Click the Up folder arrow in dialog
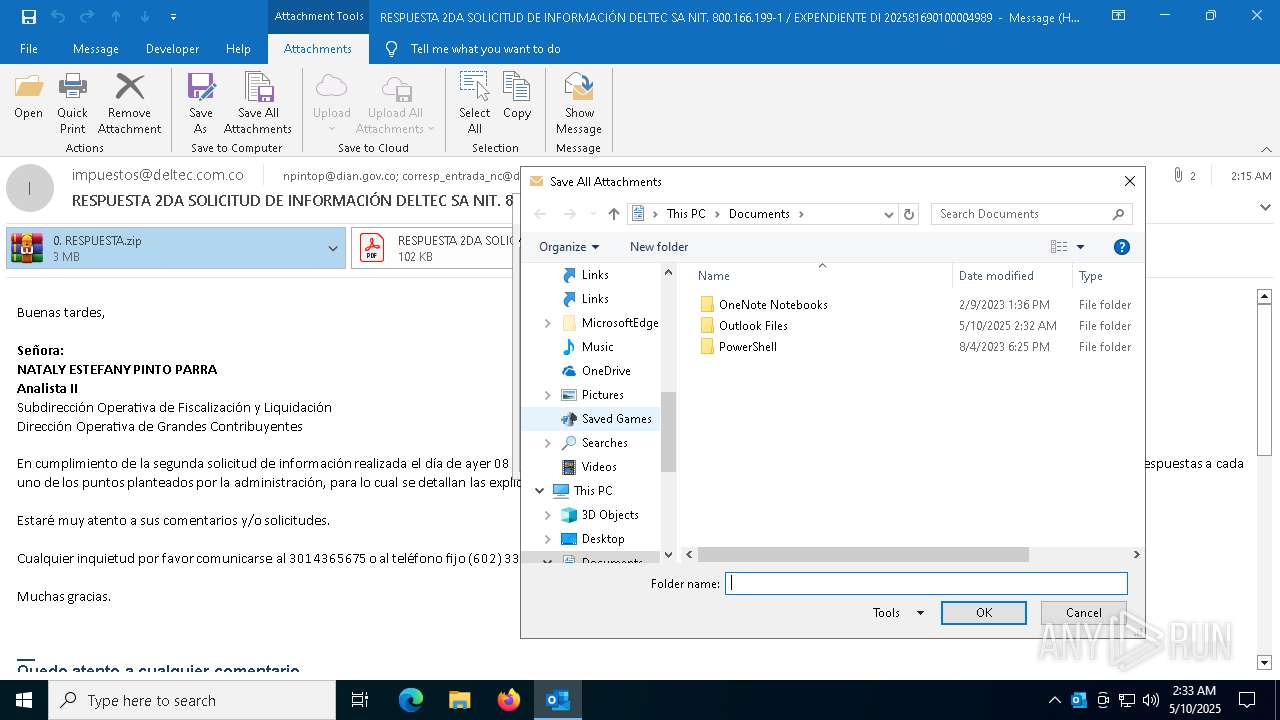The image size is (1280, 720). (x=614, y=214)
